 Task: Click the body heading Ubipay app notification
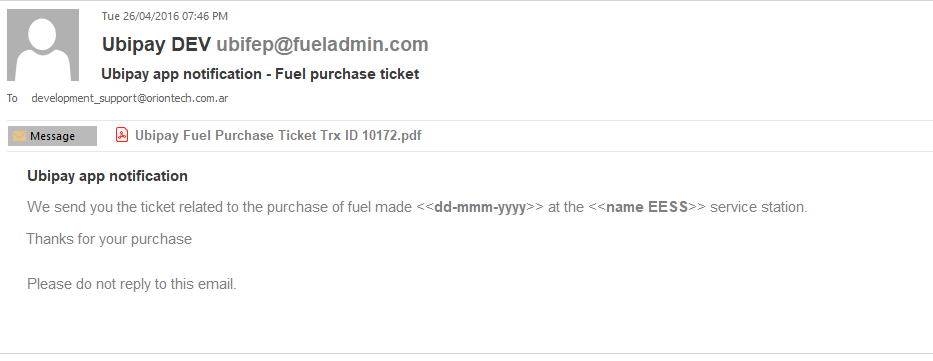(x=108, y=176)
